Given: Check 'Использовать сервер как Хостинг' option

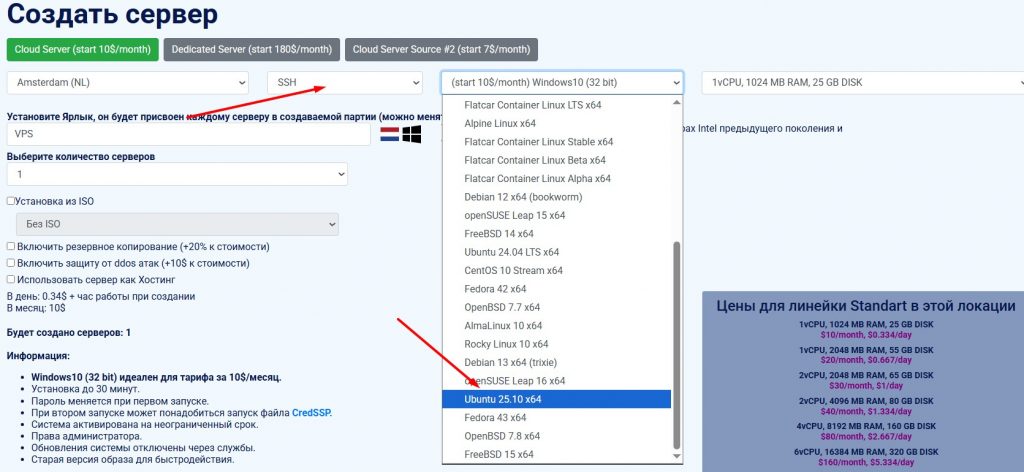Looking at the screenshot, I should (11, 279).
